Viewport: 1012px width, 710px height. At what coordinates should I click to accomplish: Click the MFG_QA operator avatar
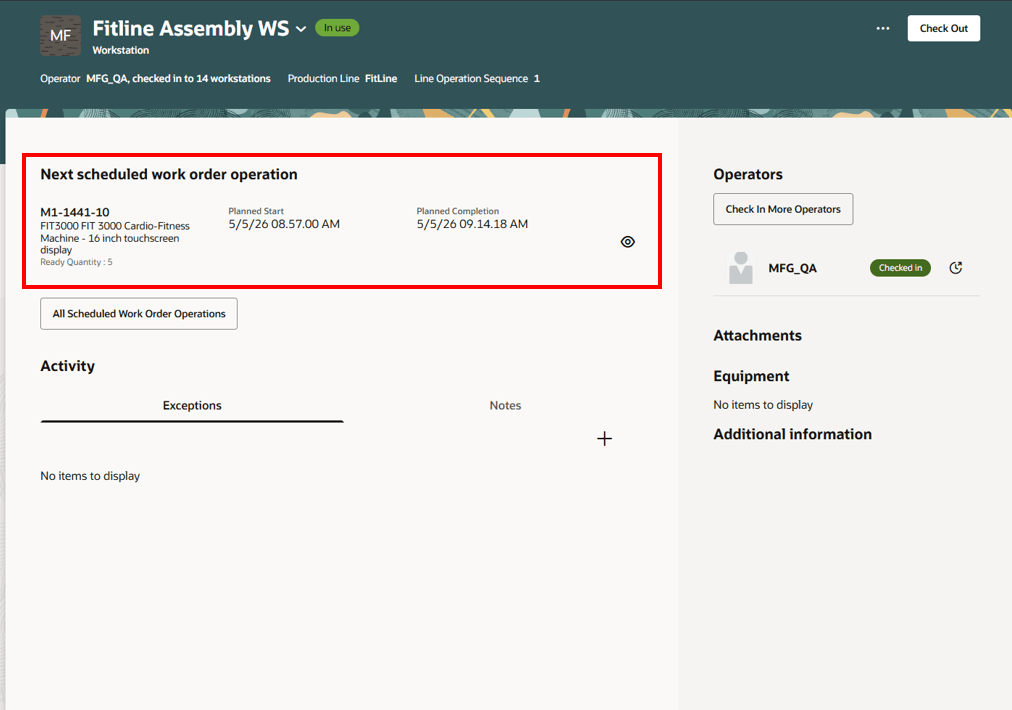click(741, 268)
